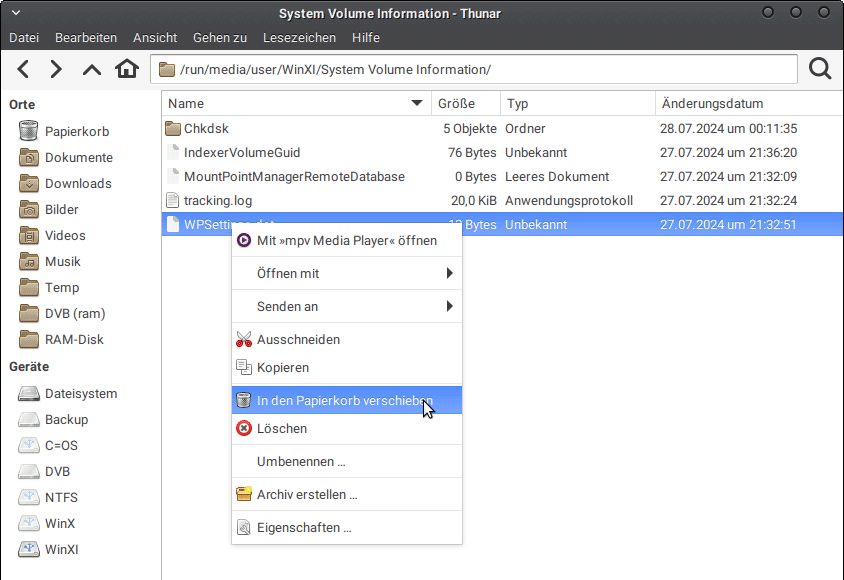Open the Gehen zu menu
The height and width of the screenshot is (580, 844).
point(220,38)
